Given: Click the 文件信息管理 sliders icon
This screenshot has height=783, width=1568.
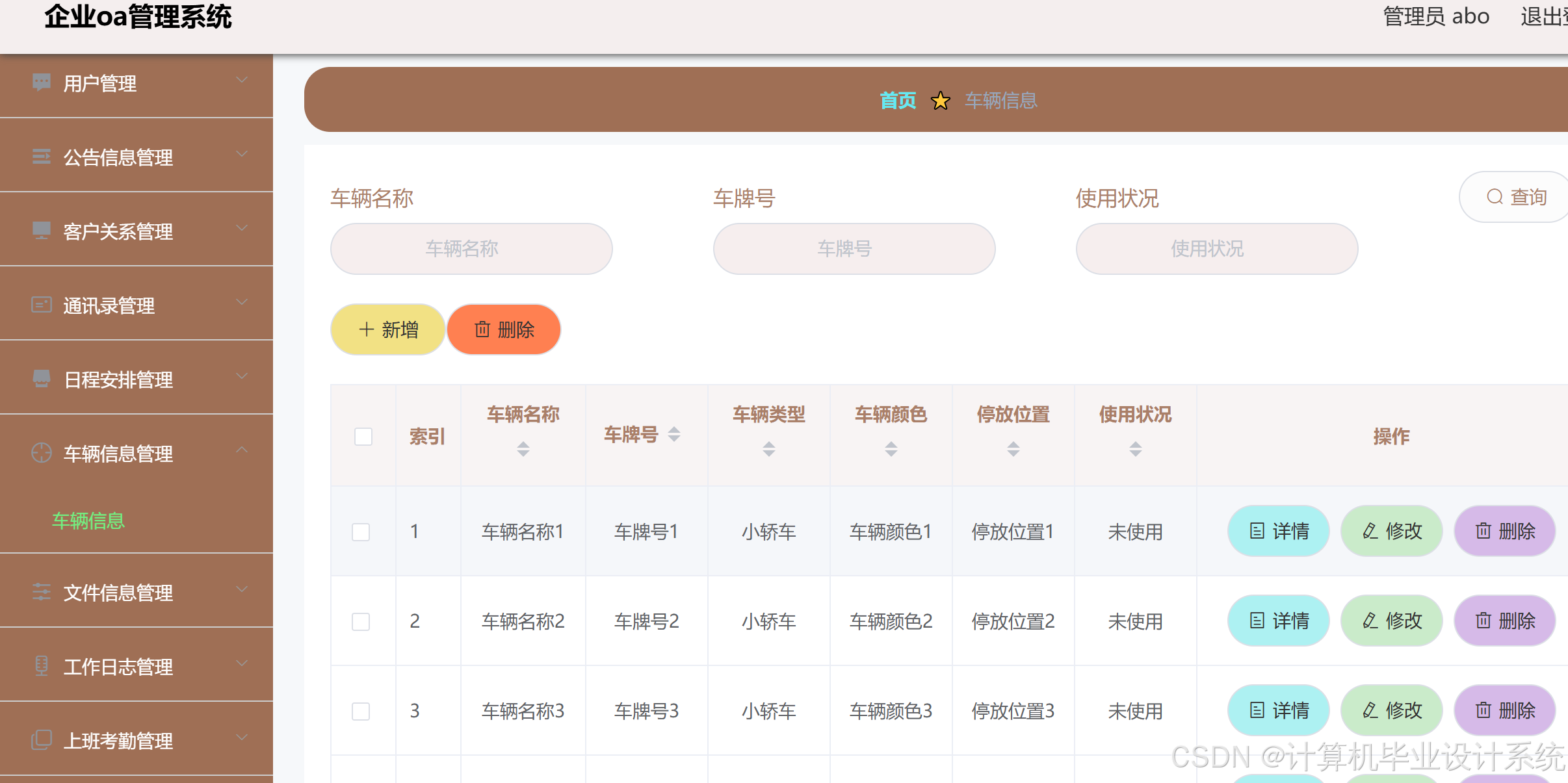Looking at the screenshot, I should click(41, 591).
